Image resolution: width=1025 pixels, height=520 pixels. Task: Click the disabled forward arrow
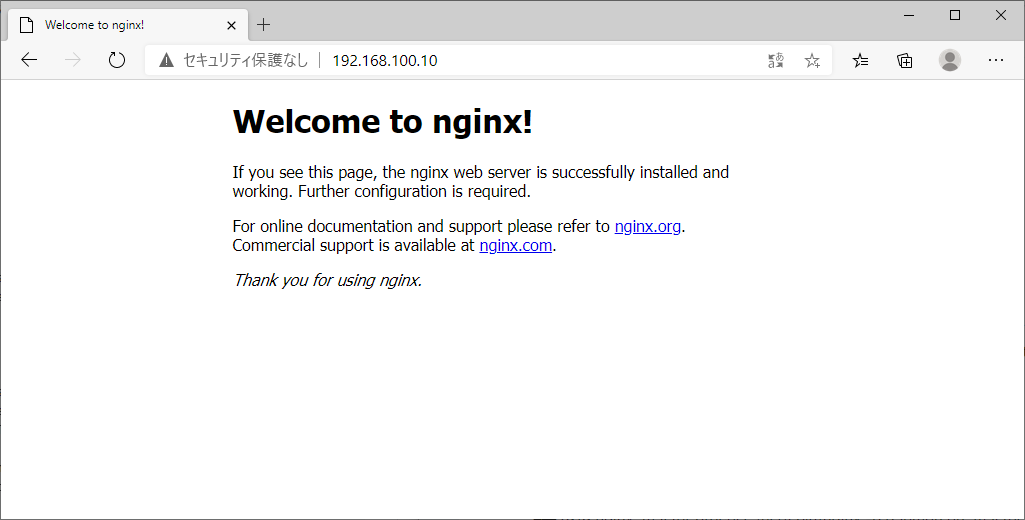click(73, 60)
